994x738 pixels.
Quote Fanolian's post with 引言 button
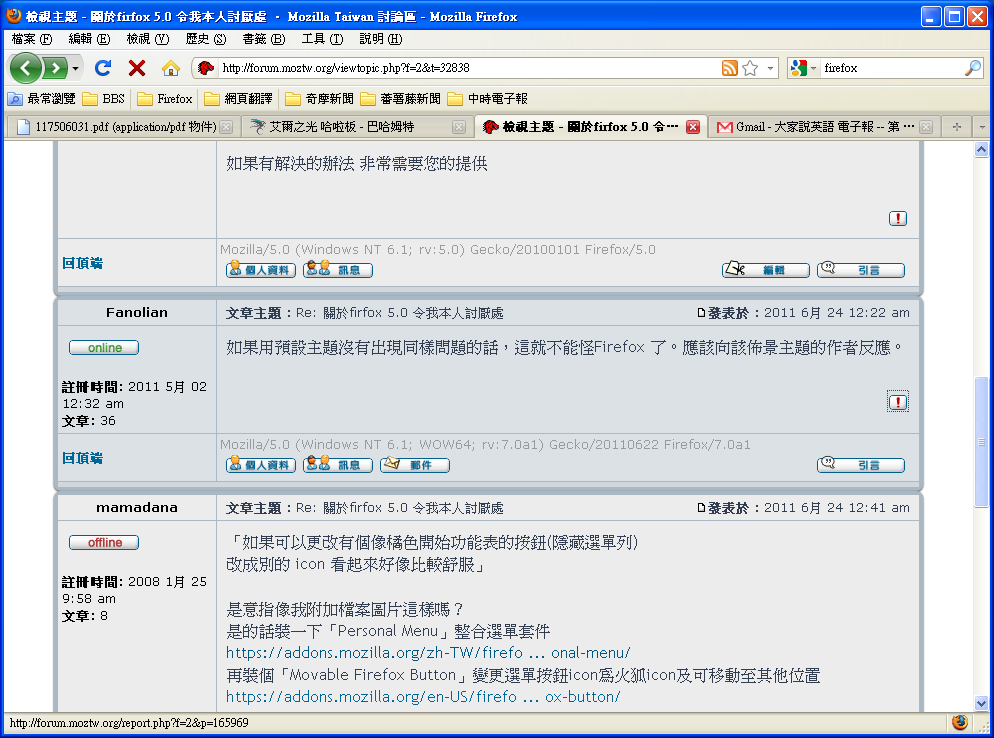pos(861,465)
